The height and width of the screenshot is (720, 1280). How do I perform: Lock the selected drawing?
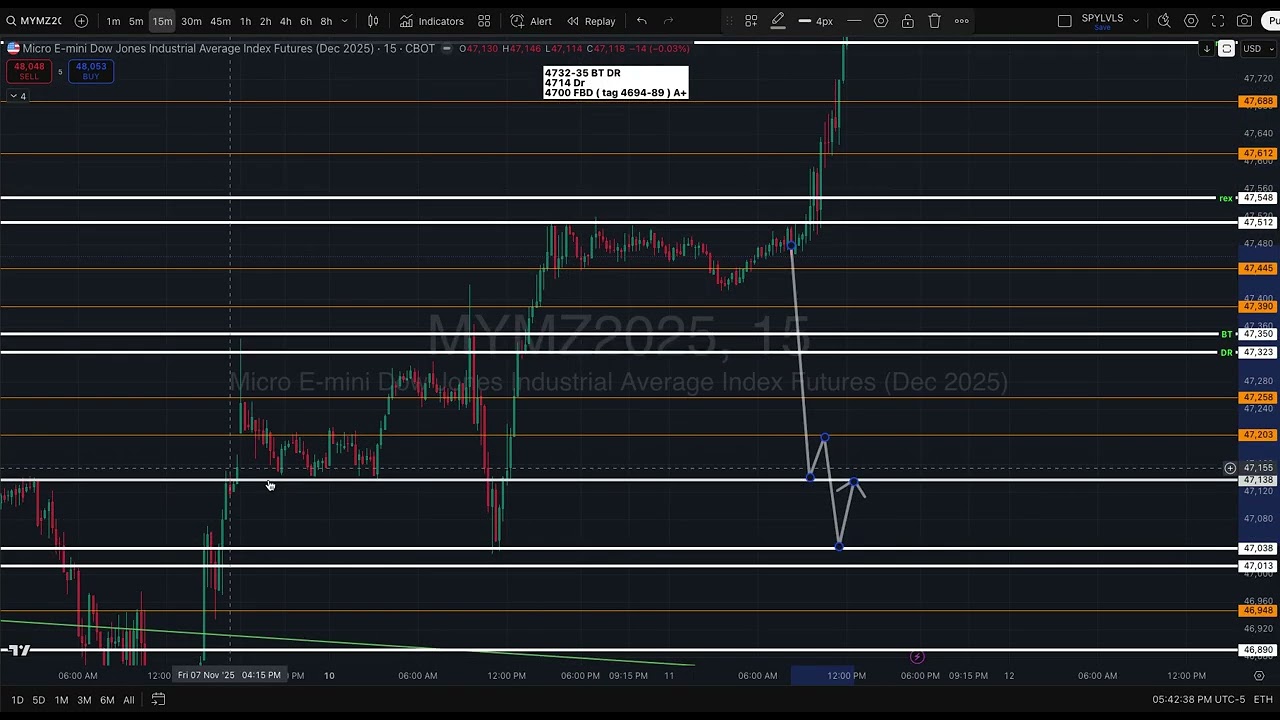[908, 21]
